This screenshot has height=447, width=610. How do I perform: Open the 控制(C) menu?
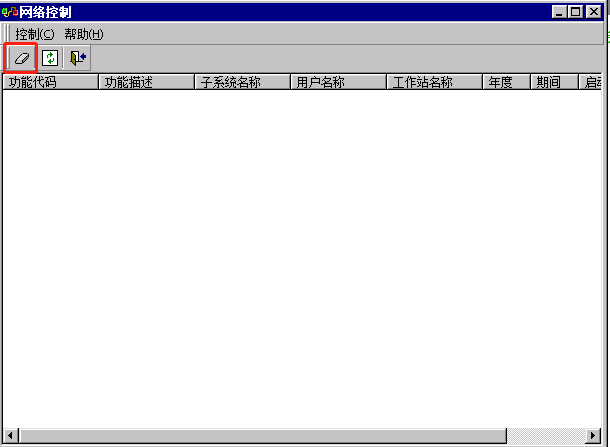(35, 34)
